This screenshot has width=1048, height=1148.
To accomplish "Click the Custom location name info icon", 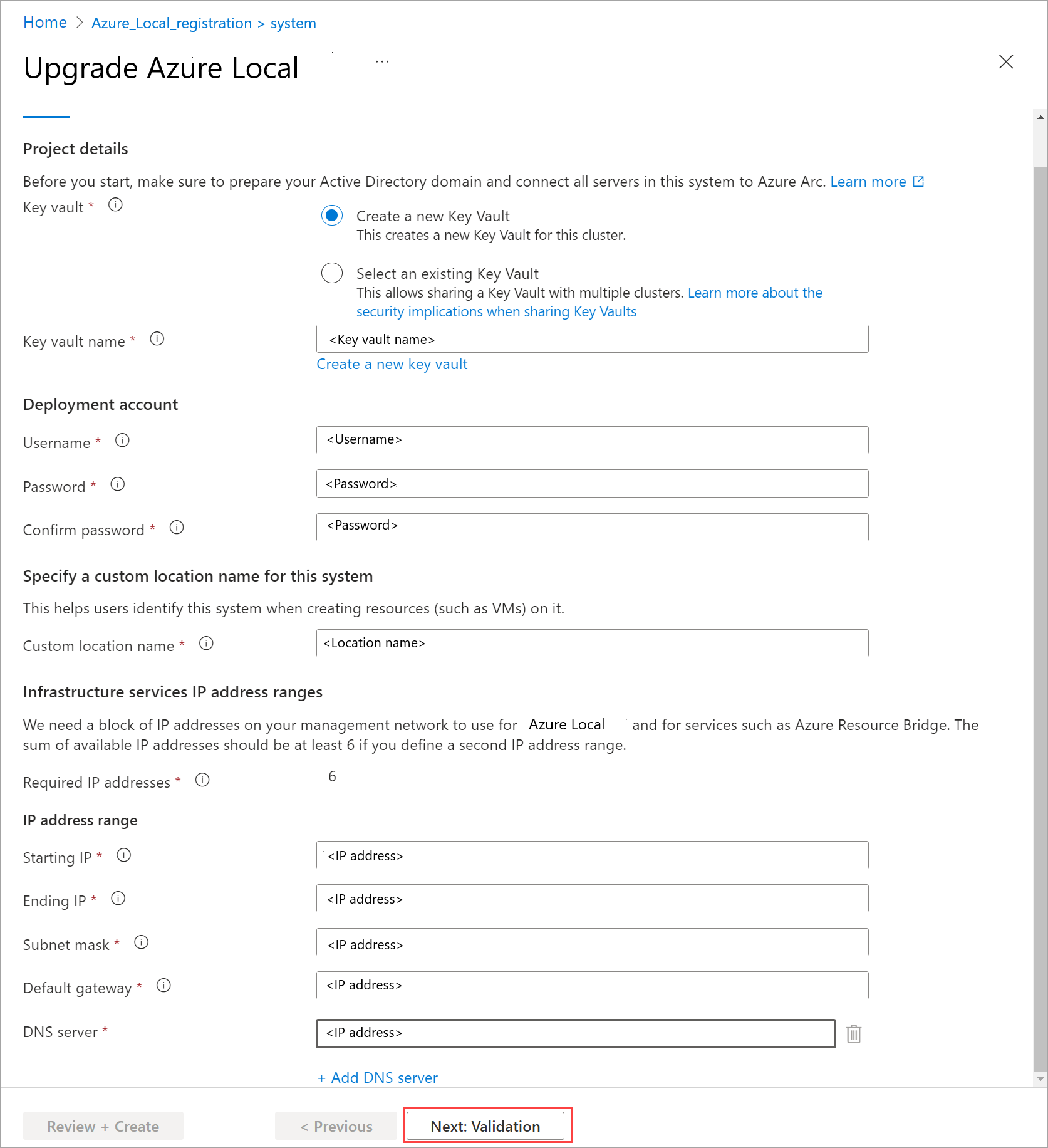I will point(206,644).
